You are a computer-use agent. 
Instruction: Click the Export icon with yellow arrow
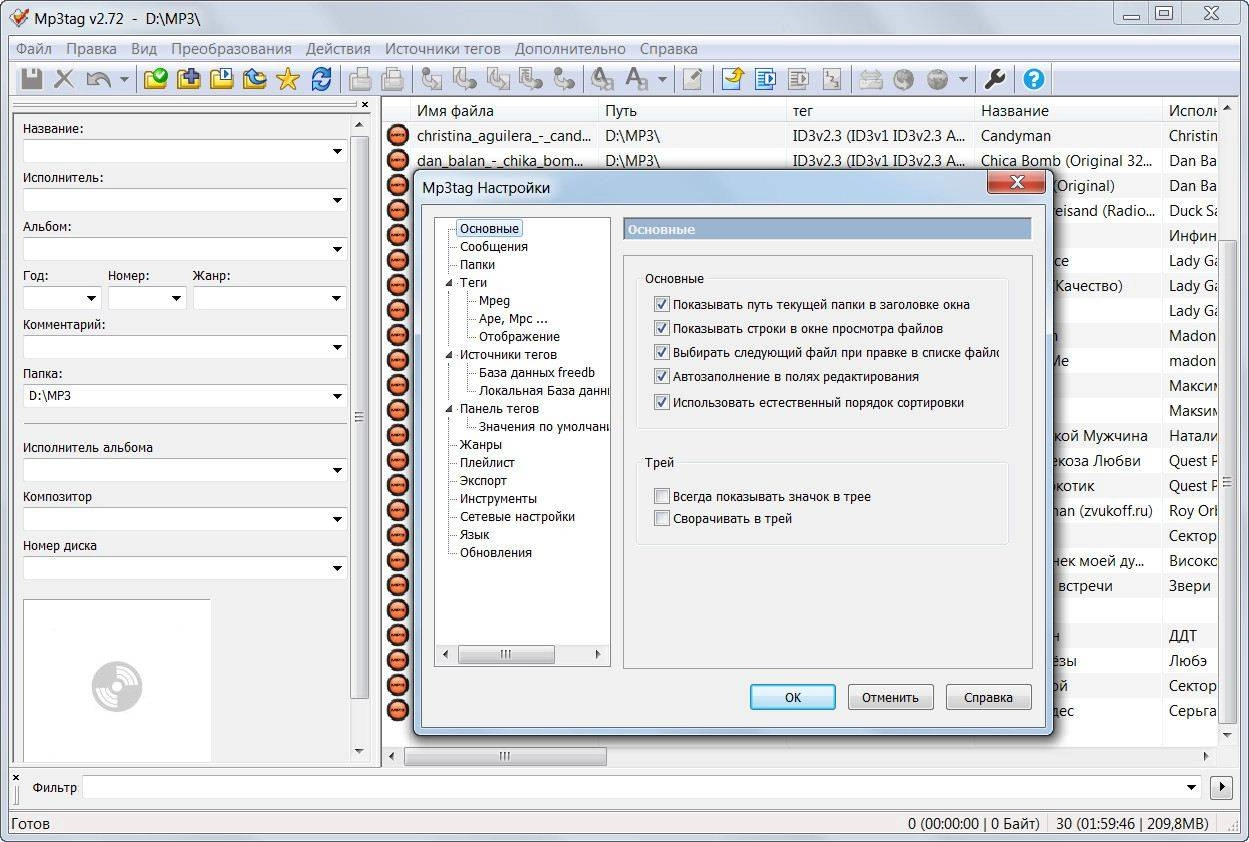[x=733, y=79]
